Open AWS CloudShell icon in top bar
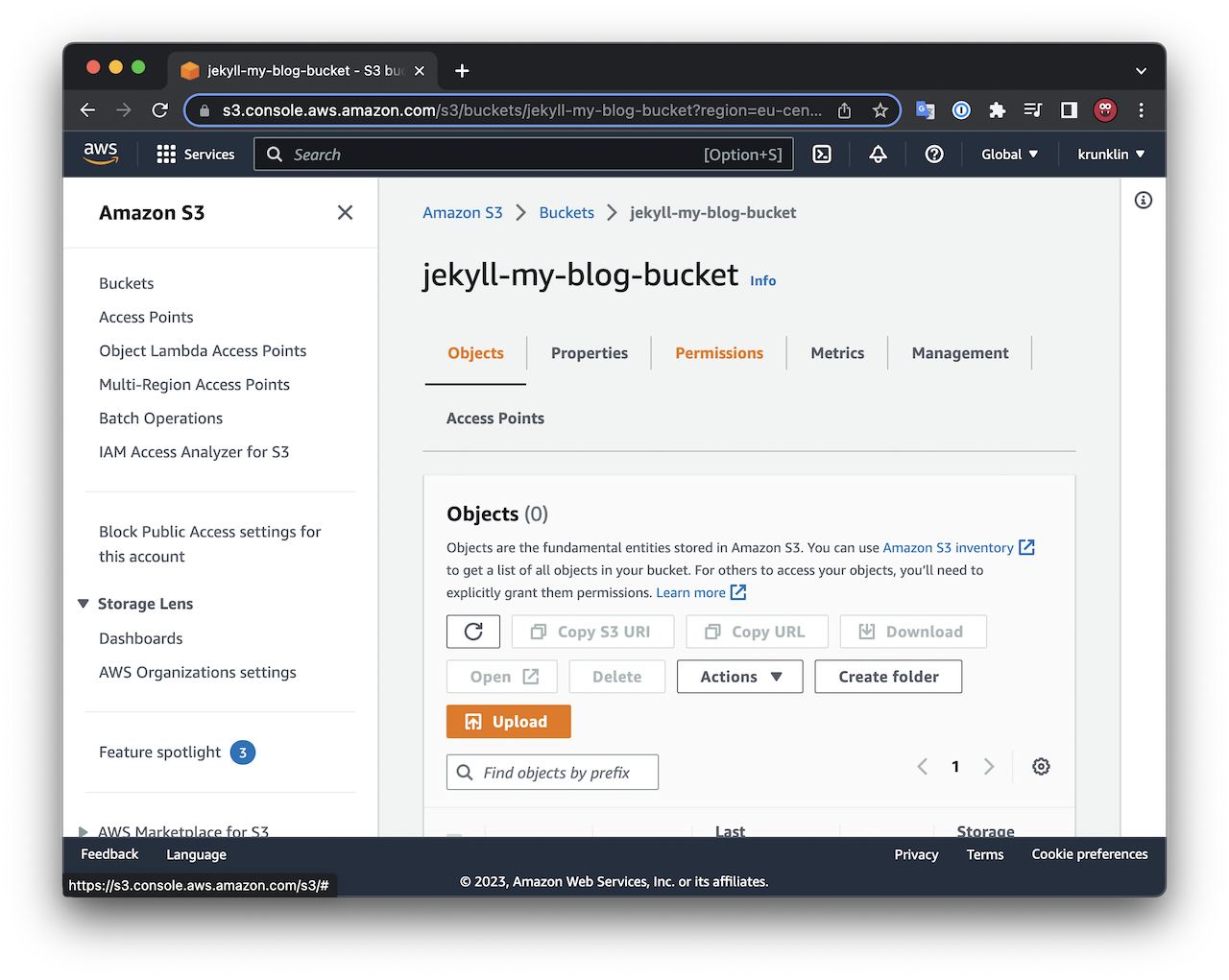This screenshot has height=980, width=1229. (x=822, y=155)
